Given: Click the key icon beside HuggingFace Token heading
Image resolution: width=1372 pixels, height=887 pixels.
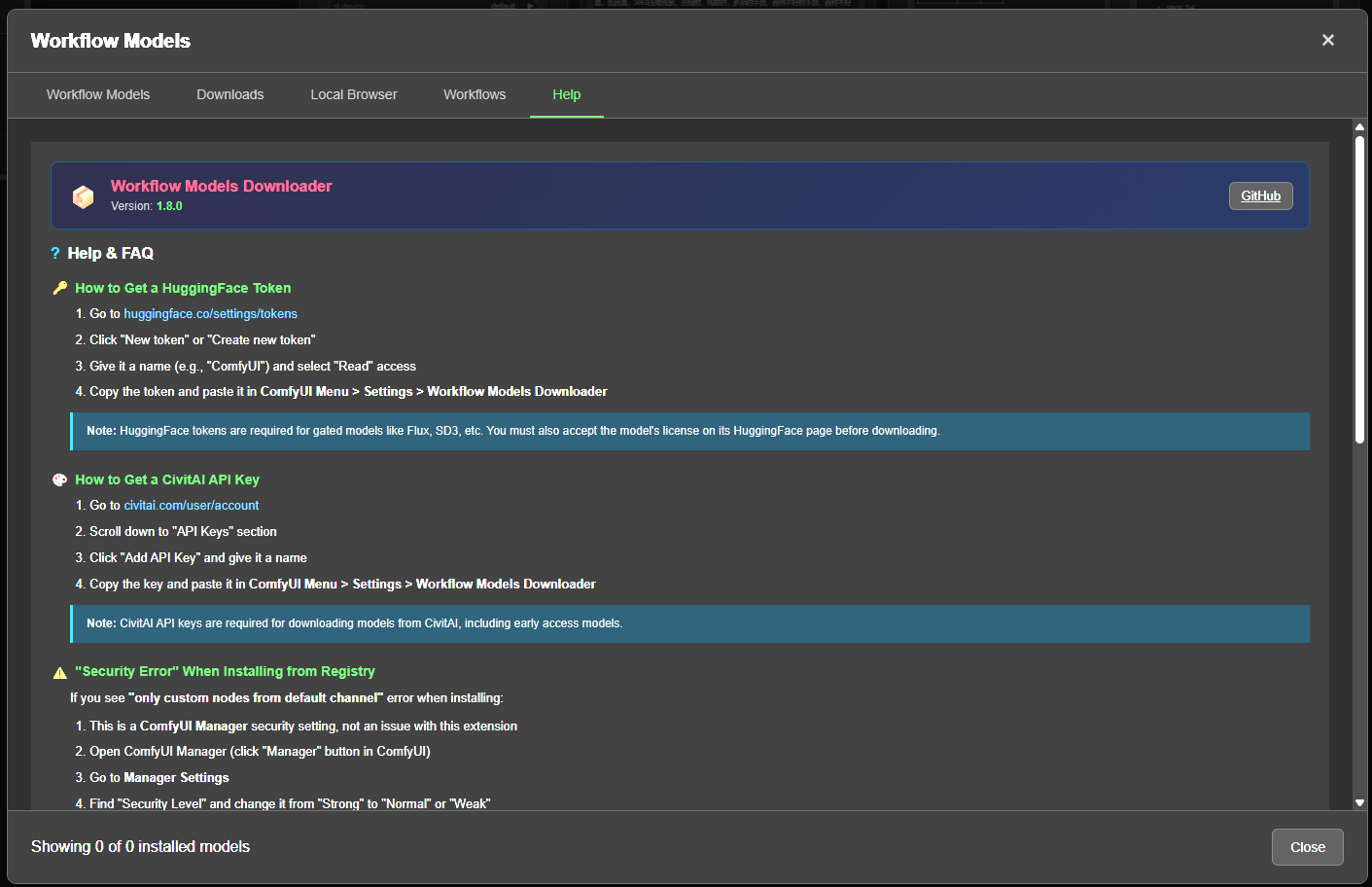Looking at the screenshot, I should point(60,288).
